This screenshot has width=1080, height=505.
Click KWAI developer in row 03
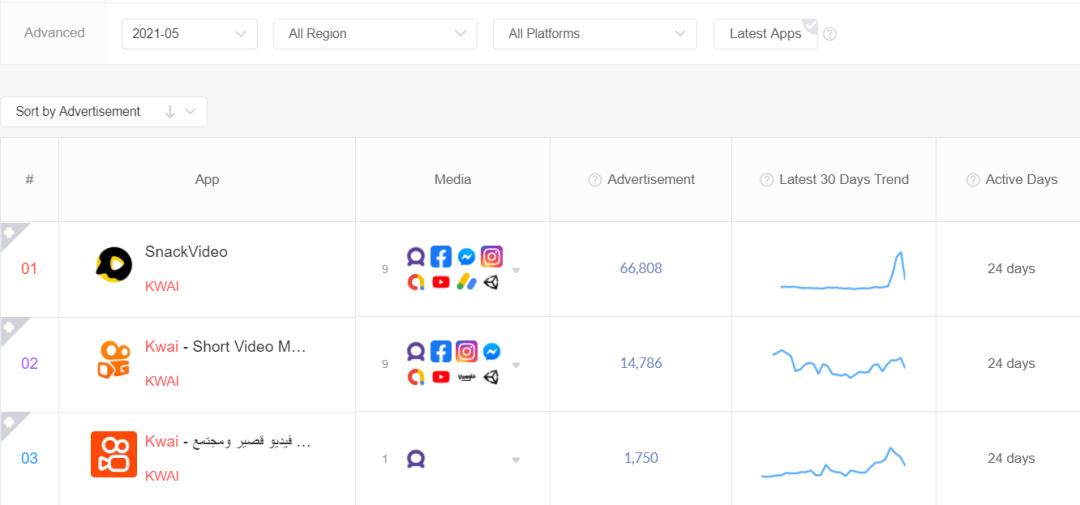tap(162, 476)
